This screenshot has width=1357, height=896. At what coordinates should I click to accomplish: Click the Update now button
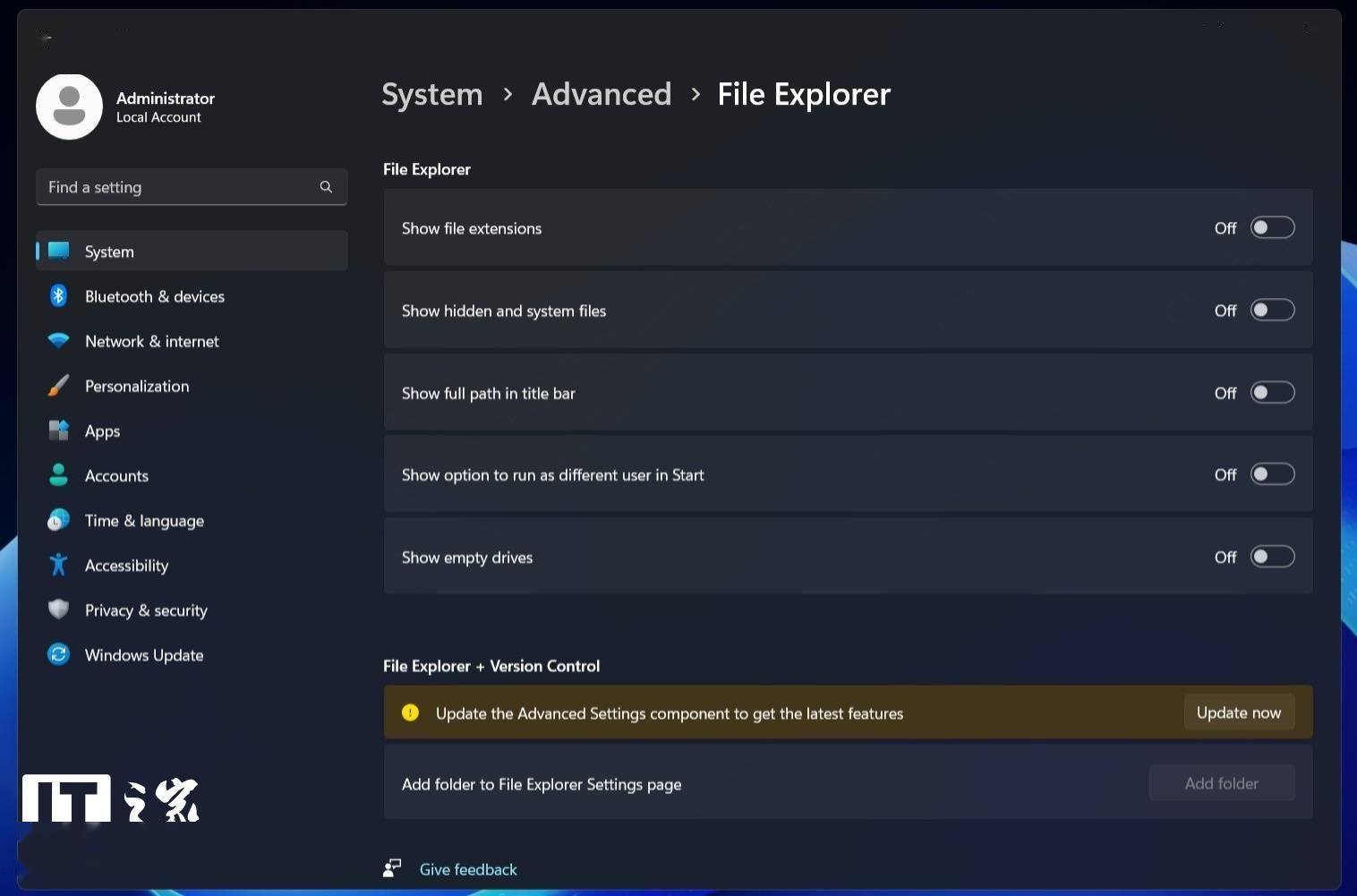click(x=1239, y=713)
